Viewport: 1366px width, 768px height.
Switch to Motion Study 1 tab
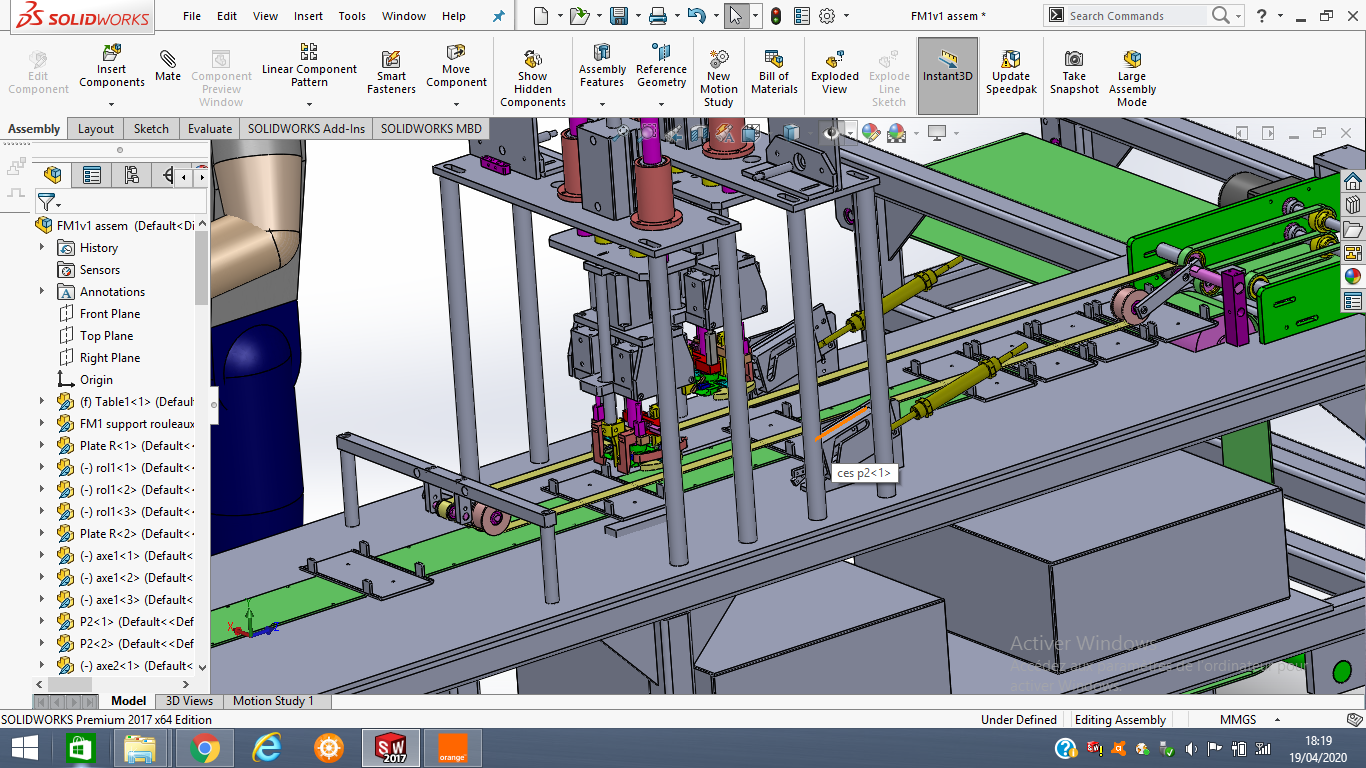(x=273, y=701)
